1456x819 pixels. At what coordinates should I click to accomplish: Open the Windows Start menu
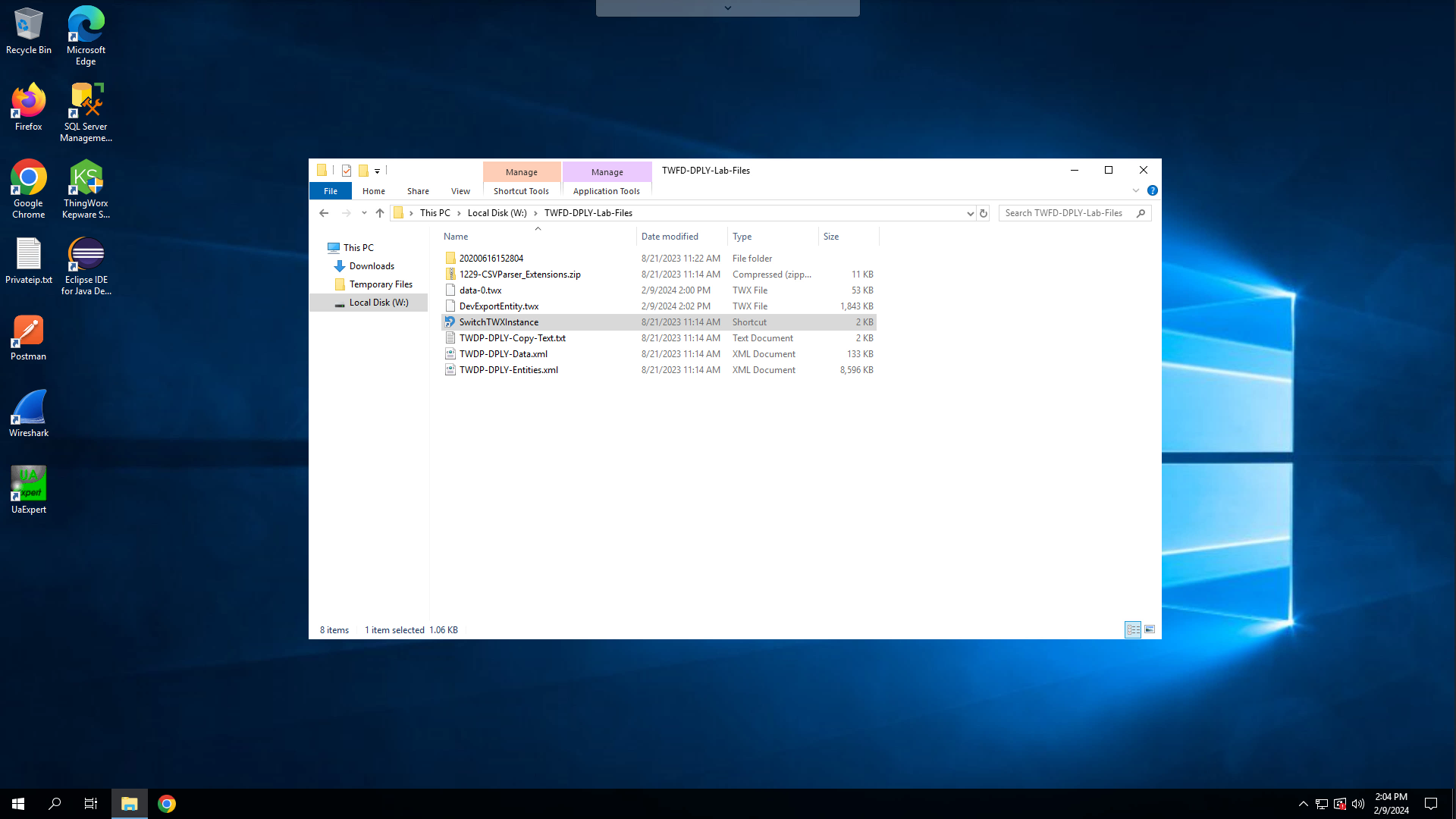coord(18,804)
